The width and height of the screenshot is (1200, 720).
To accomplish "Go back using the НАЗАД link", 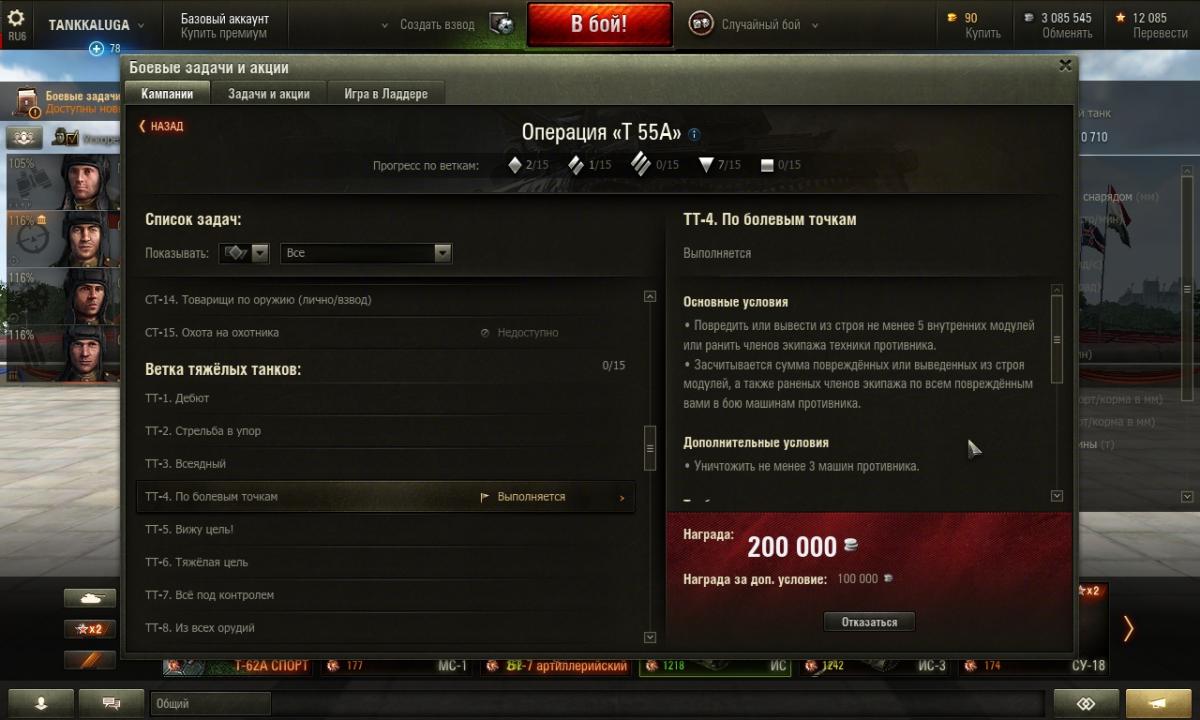I will point(161,126).
